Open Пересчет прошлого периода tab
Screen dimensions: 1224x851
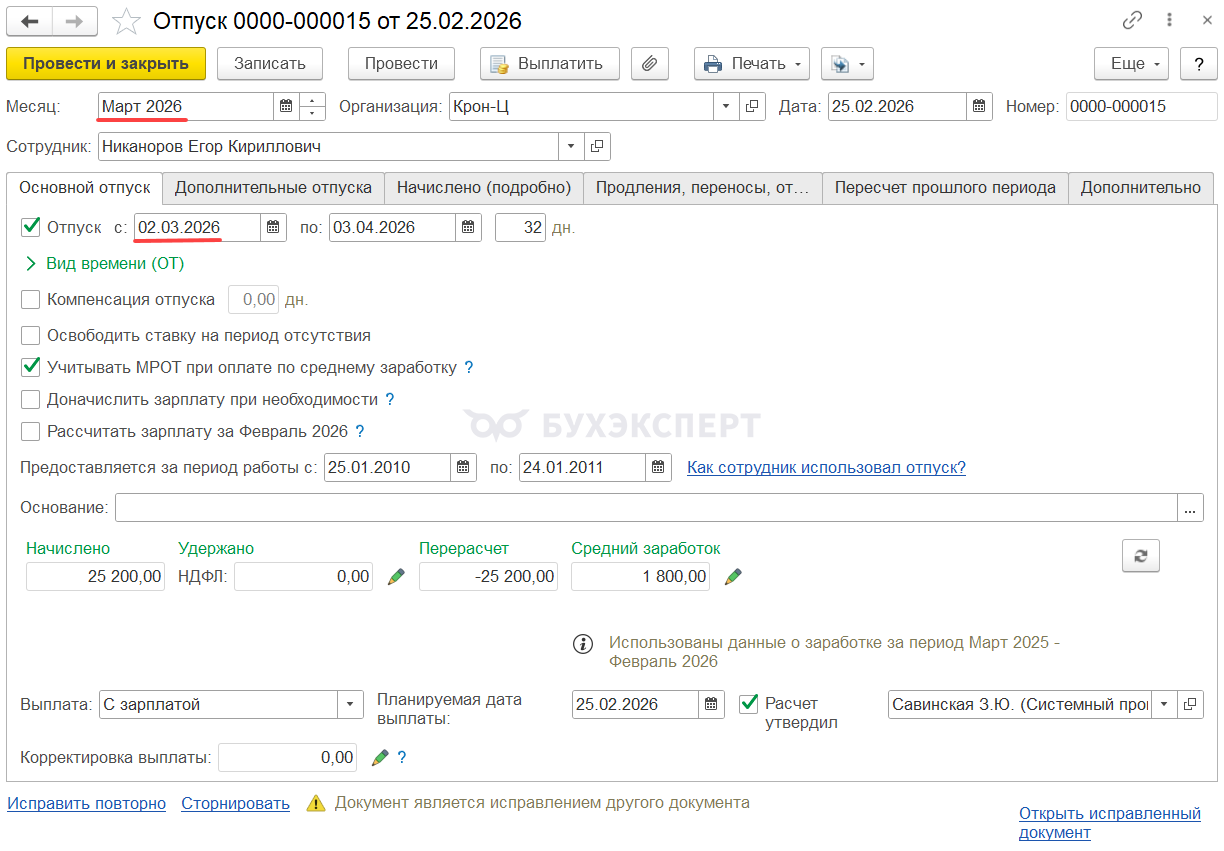(x=945, y=187)
